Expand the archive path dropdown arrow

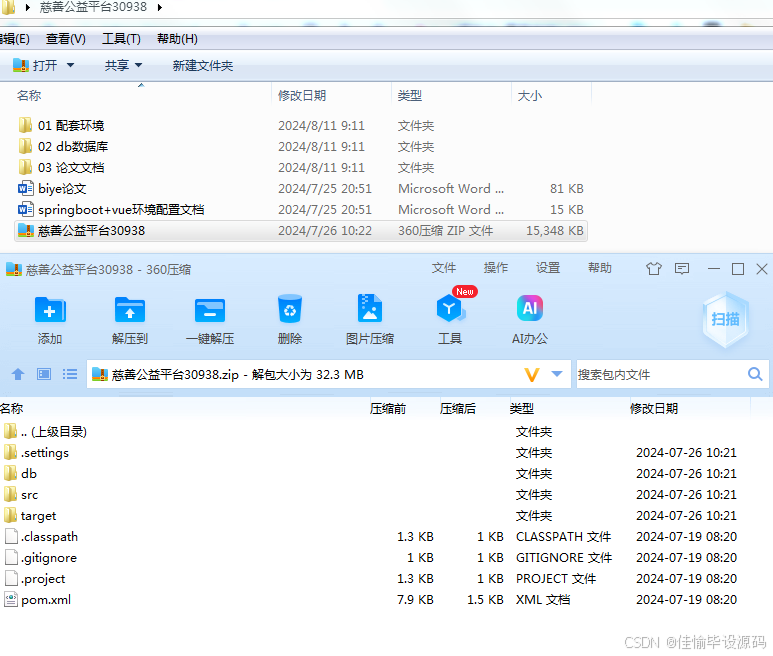pyautogui.click(x=557, y=374)
